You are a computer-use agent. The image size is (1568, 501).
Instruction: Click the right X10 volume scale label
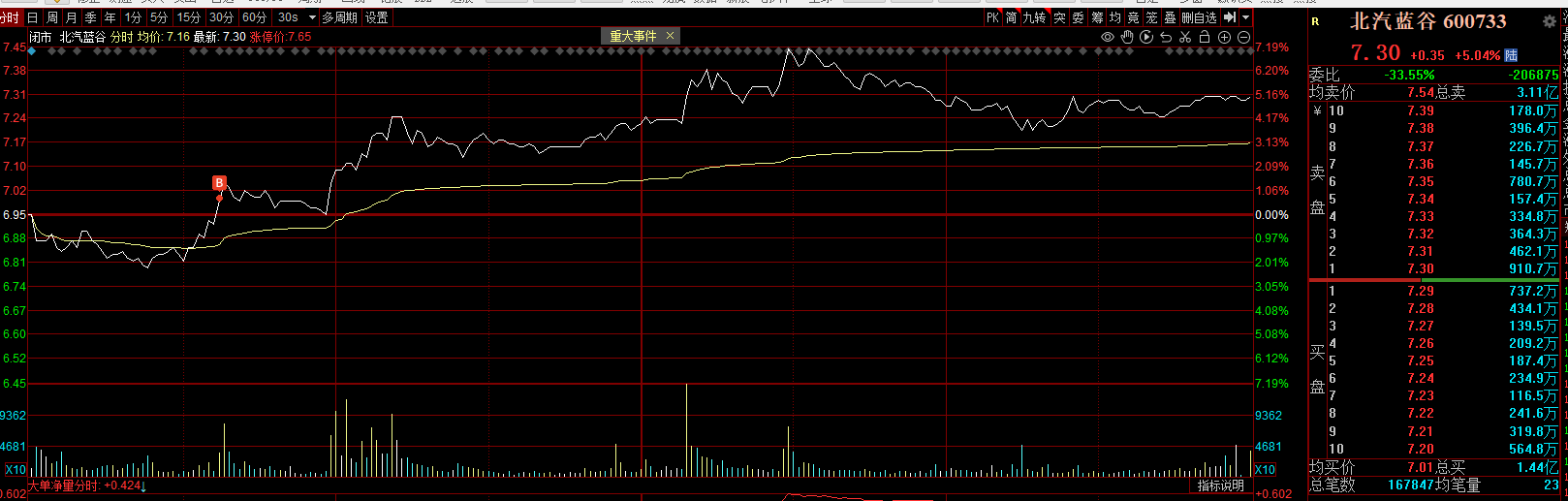[x=1266, y=470]
